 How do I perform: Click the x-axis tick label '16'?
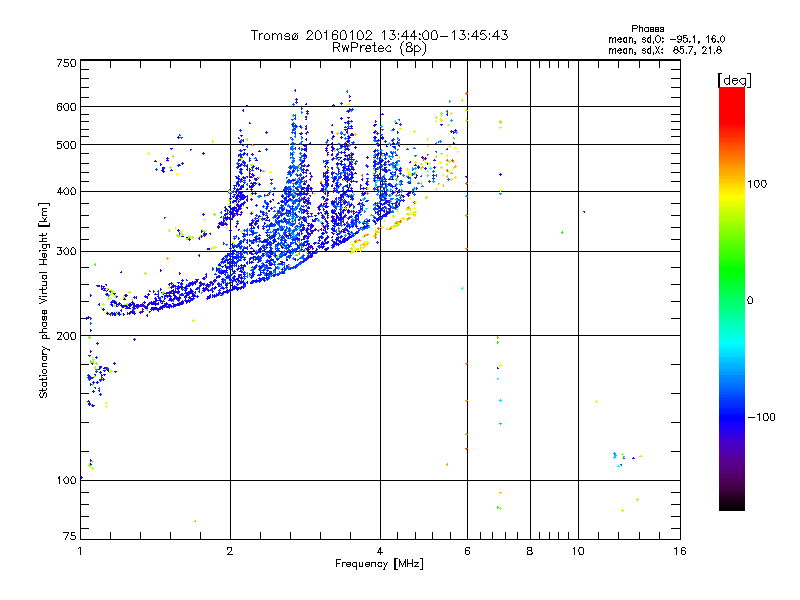pos(680,551)
